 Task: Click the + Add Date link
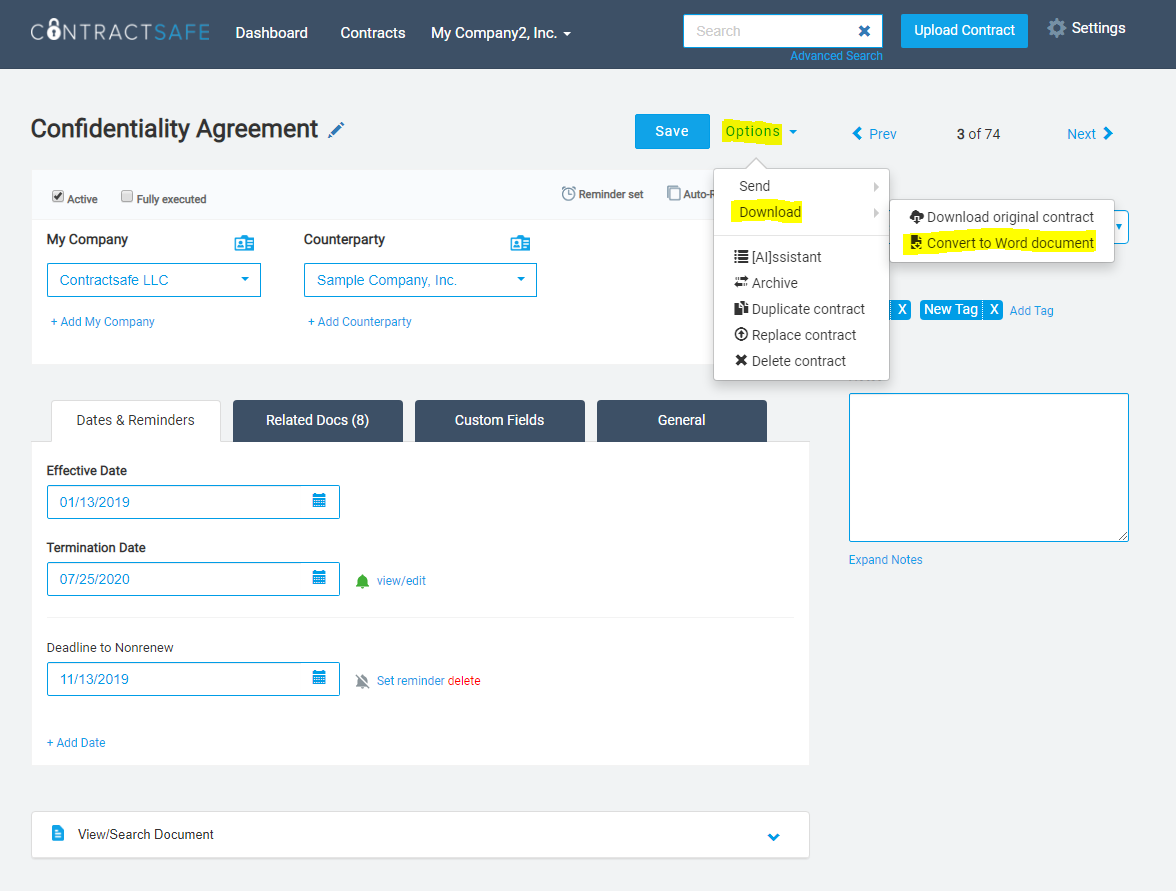coord(76,742)
